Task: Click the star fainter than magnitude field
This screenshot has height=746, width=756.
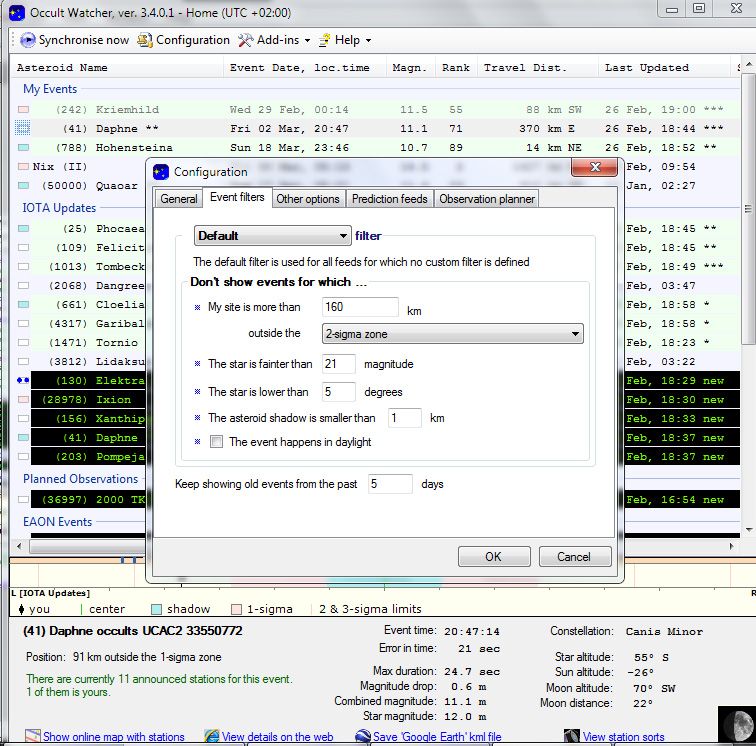Action: [338, 364]
